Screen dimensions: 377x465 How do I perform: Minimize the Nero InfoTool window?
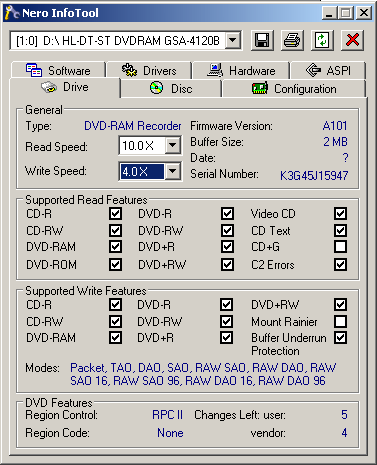[329, 13]
